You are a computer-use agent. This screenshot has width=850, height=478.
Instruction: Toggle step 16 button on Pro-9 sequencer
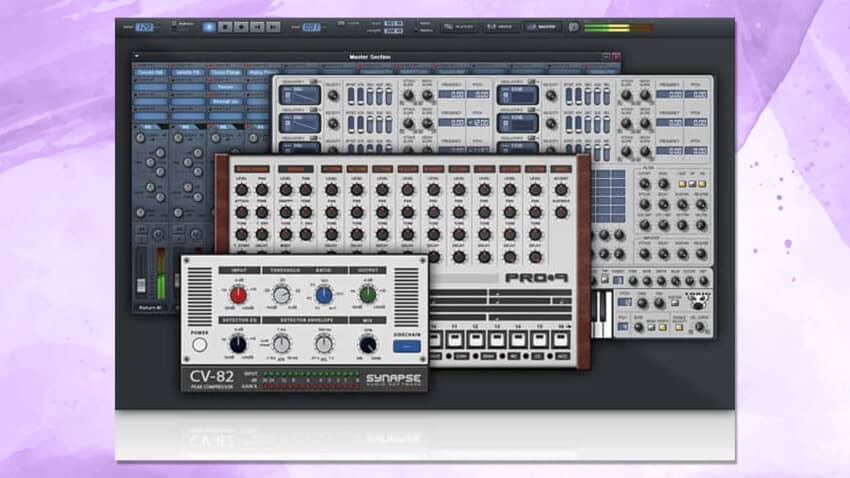pyautogui.click(x=561, y=340)
